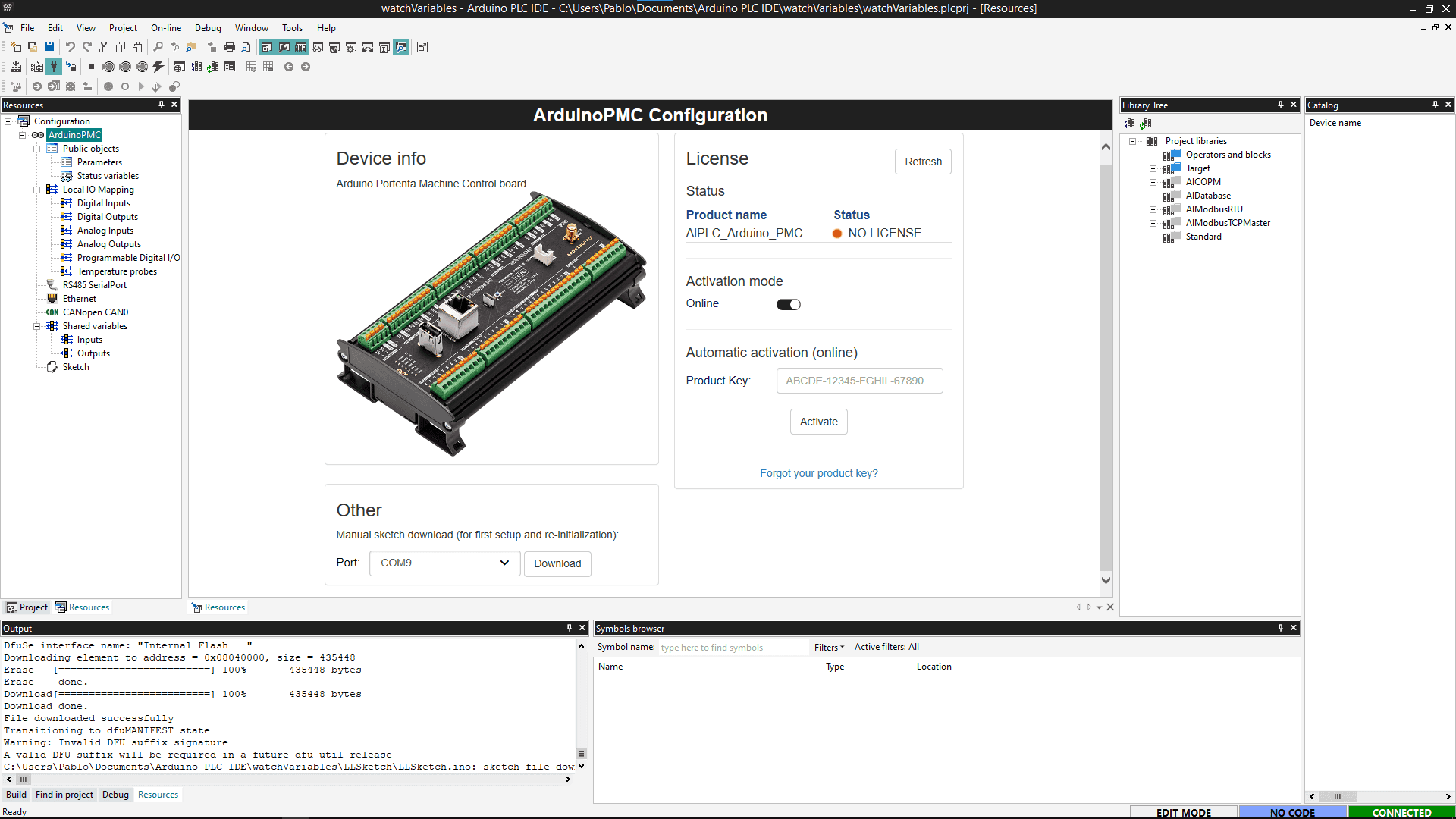Toggle the Online activation mode switch
Image resolution: width=1456 pixels, height=819 pixels.
click(x=788, y=304)
